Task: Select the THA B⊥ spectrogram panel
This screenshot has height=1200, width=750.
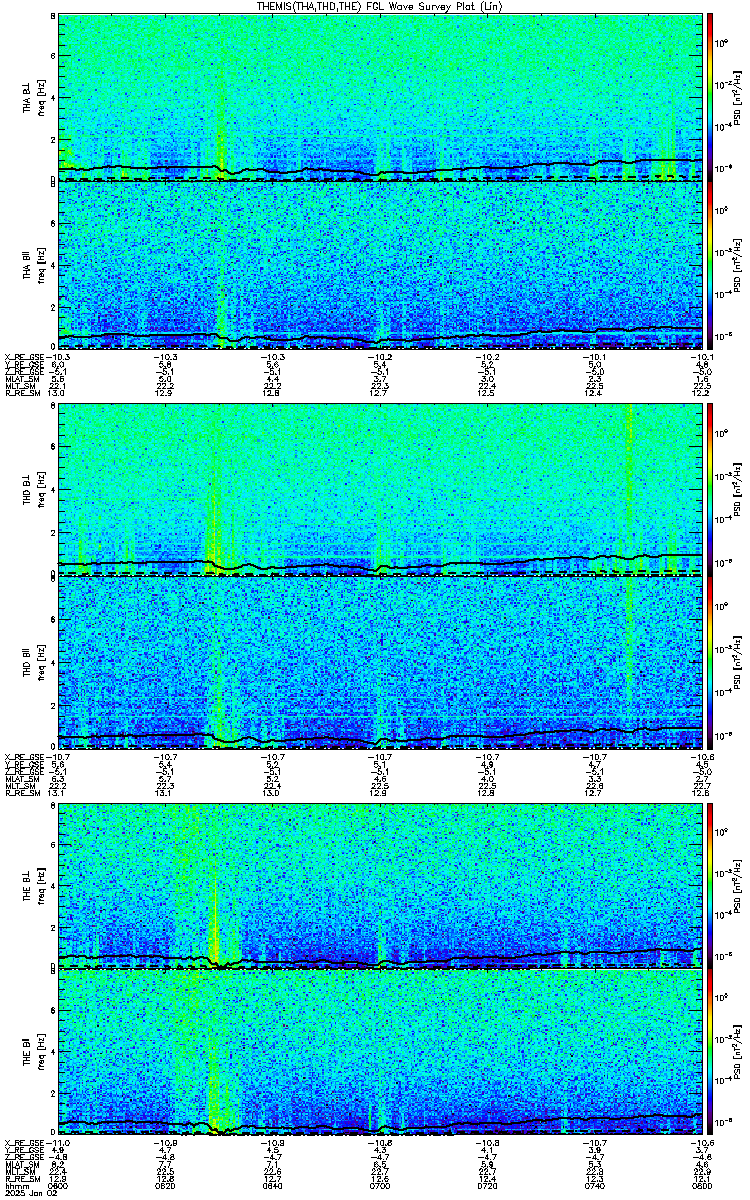Action: click(379, 96)
